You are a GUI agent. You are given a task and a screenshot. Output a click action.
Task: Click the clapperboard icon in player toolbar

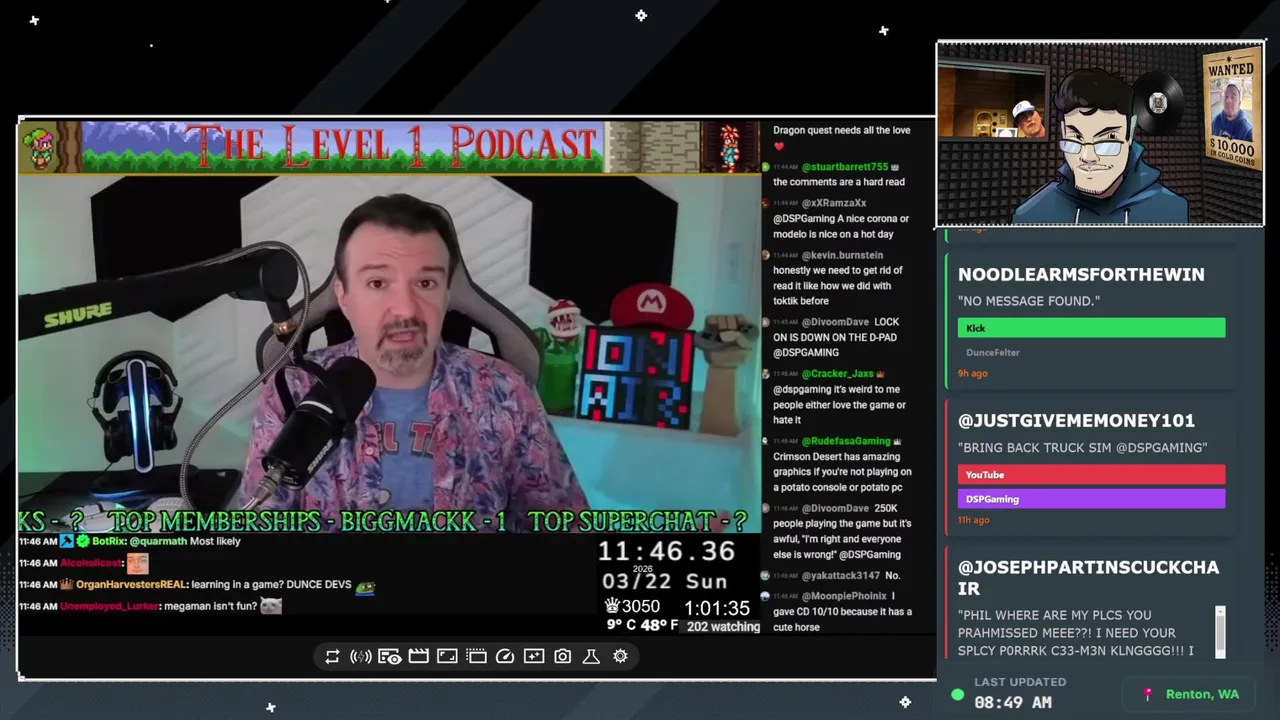(x=419, y=656)
